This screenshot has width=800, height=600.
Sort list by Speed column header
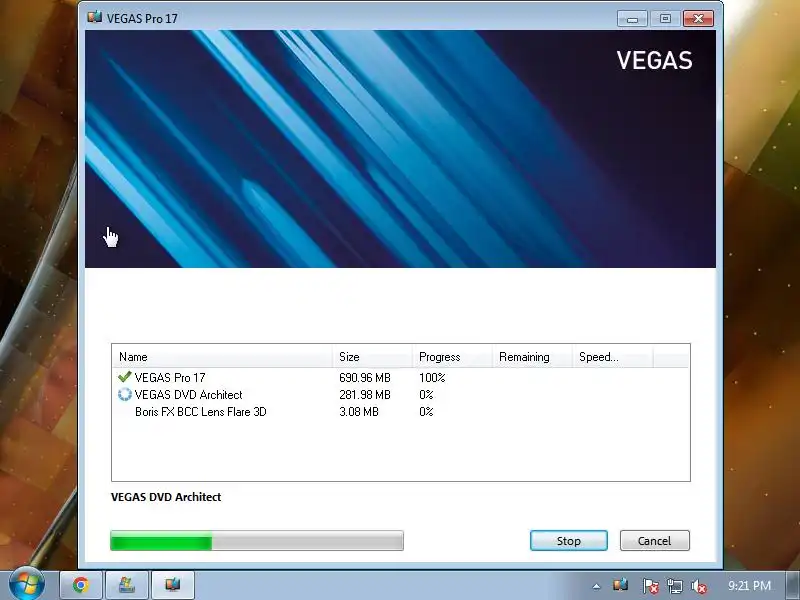613,357
